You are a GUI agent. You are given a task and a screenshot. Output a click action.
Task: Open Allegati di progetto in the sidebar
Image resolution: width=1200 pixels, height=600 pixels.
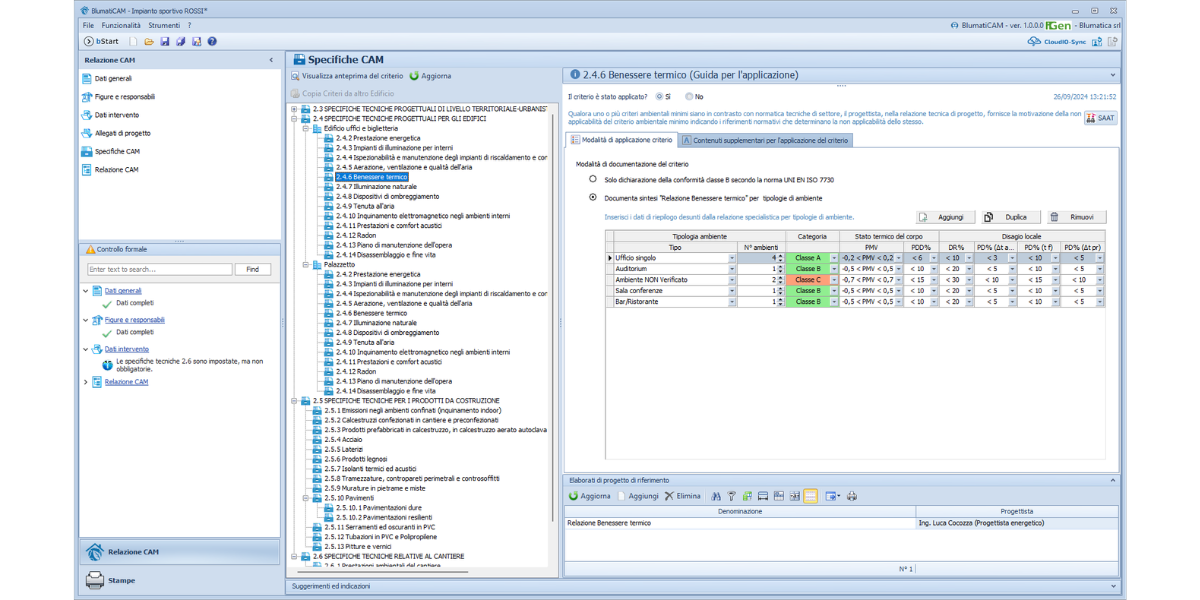coord(115,133)
